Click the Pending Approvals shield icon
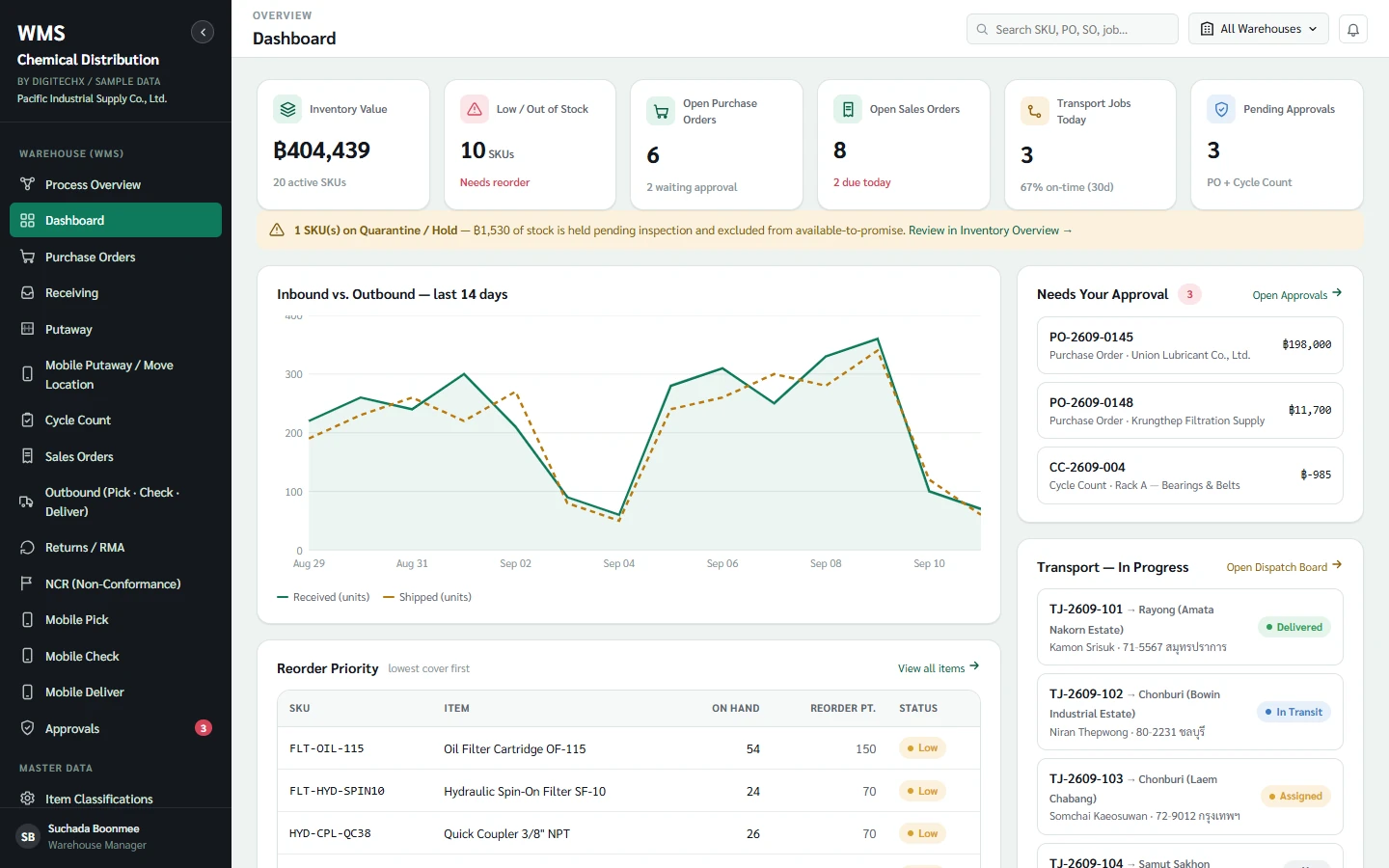This screenshot has height=868, width=1389. pyautogui.click(x=1221, y=109)
